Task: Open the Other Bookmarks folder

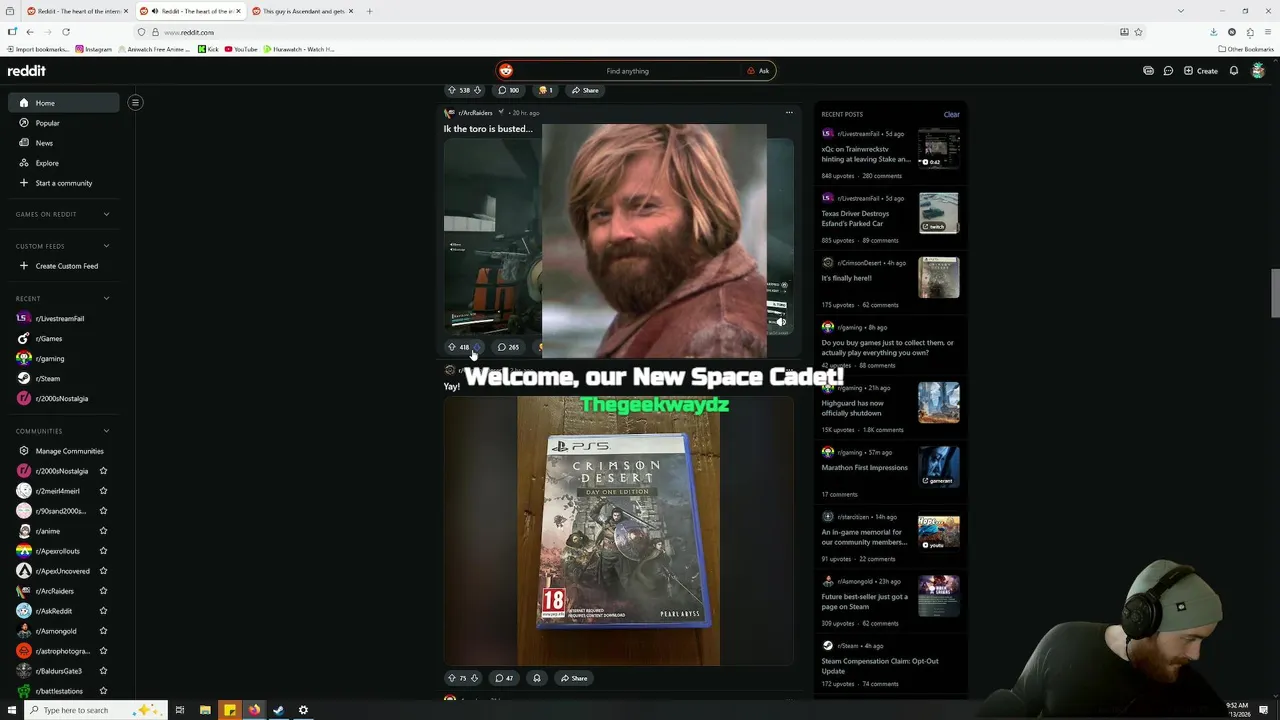Action: (x=1246, y=49)
